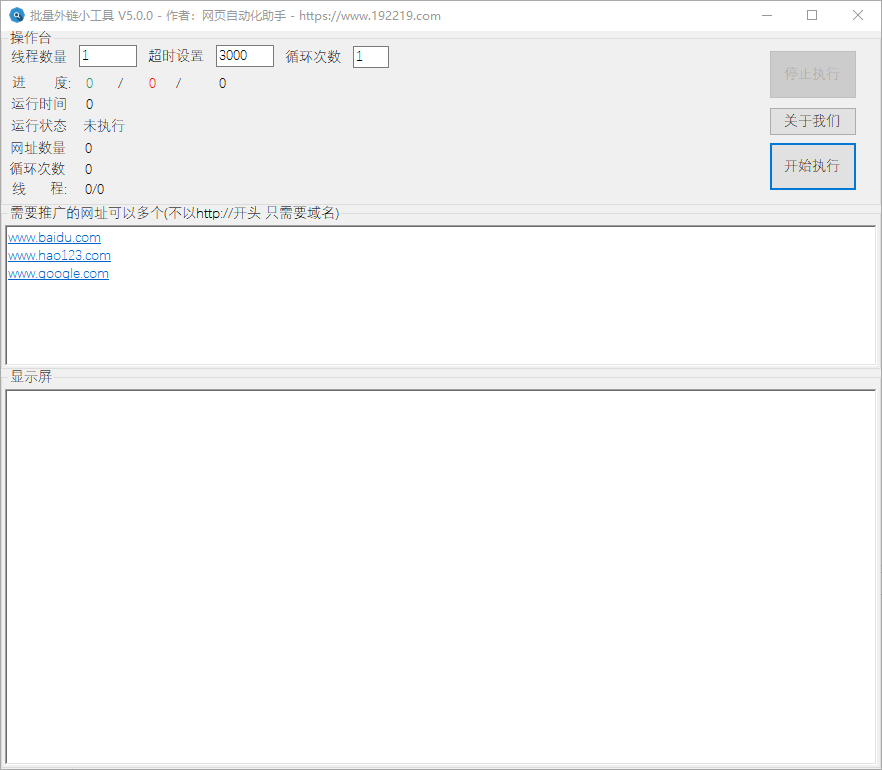Select the www.hao123.com entry
Screen dimensions: 882x770
pyautogui.click(x=59, y=256)
